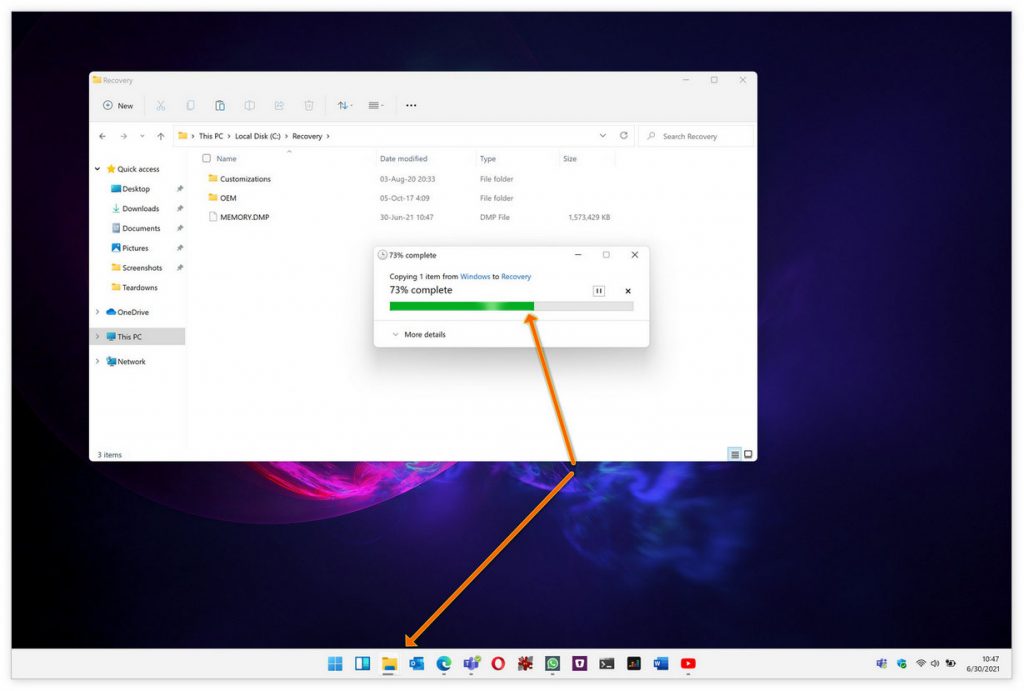Open the YouTube taskbar icon
This screenshot has height=691, width=1024.
click(x=688, y=664)
